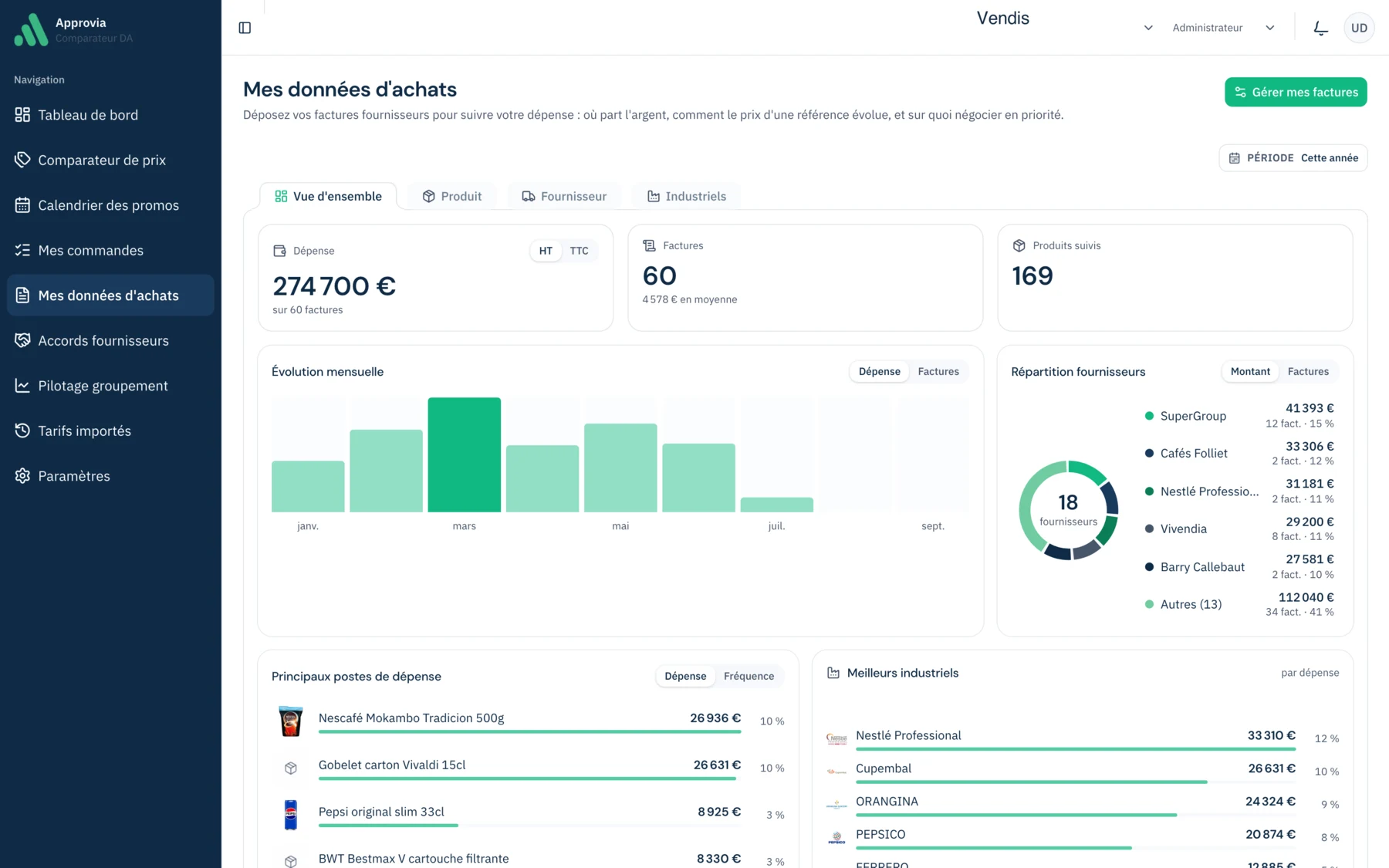The height and width of the screenshot is (868, 1389).
Task: Click the factory icon beside Meilleurs industriels
Action: [x=833, y=673]
